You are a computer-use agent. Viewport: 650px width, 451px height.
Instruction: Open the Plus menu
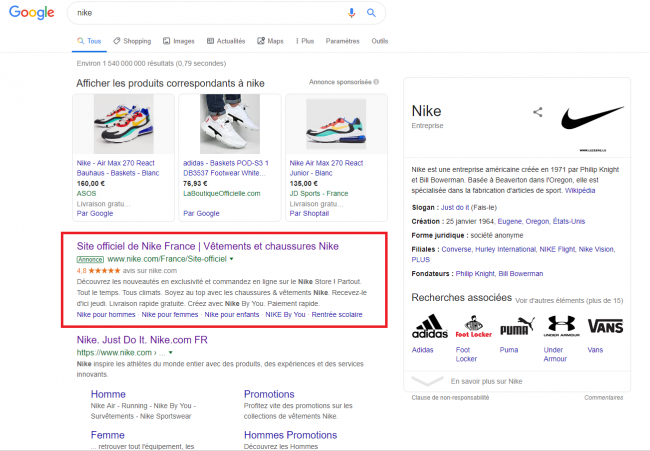[x=305, y=41]
